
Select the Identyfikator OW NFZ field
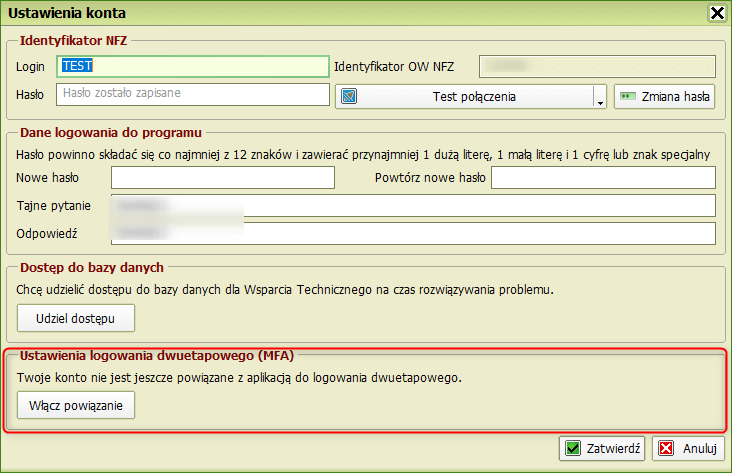pos(598,66)
